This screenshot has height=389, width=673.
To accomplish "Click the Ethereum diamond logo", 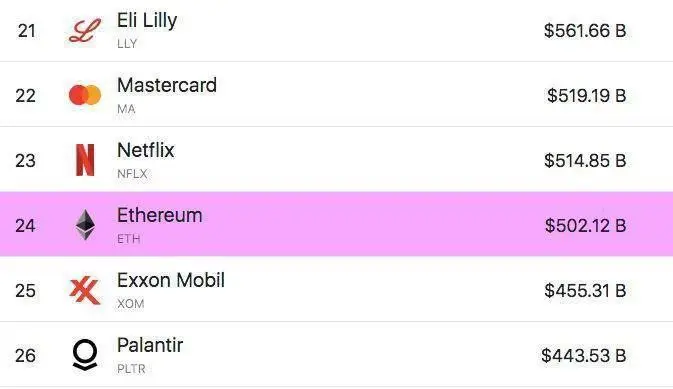I will pos(85,225).
